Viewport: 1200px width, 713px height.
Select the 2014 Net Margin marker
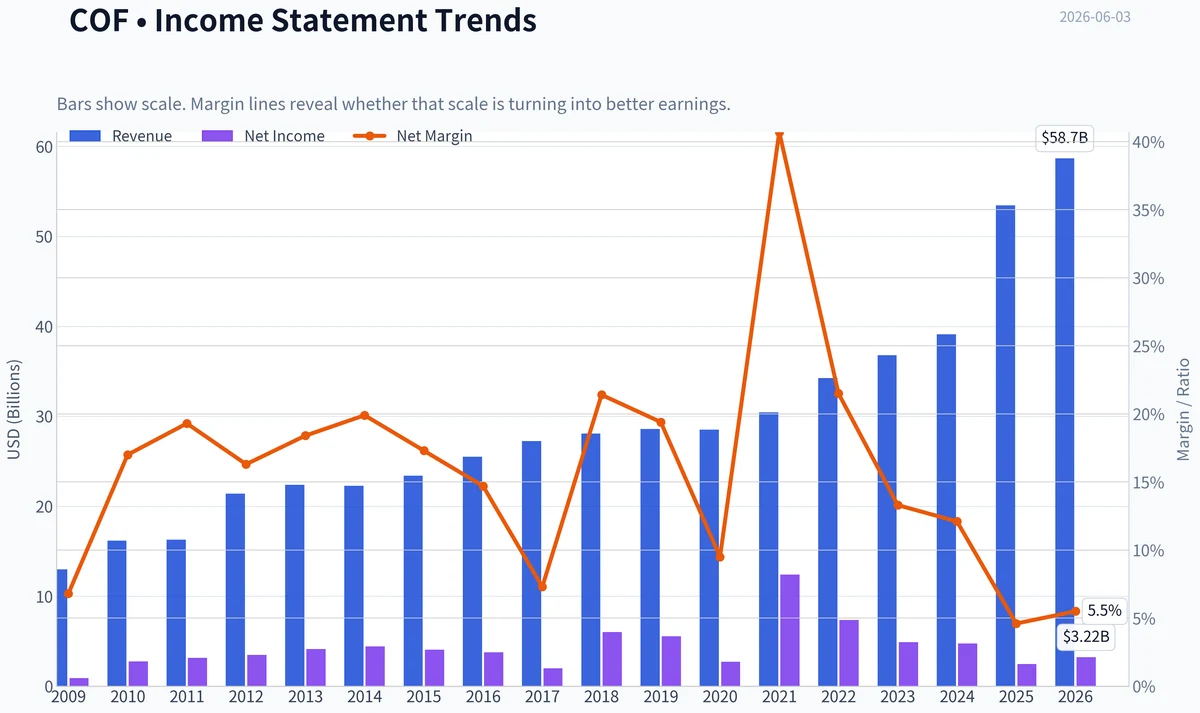[x=365, y=415]
